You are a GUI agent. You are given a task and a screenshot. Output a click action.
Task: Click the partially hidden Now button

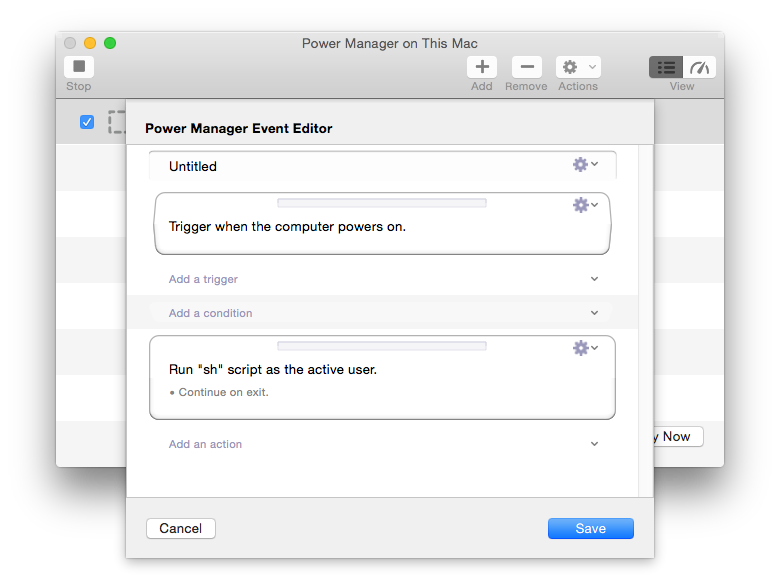tap(679, 437)
